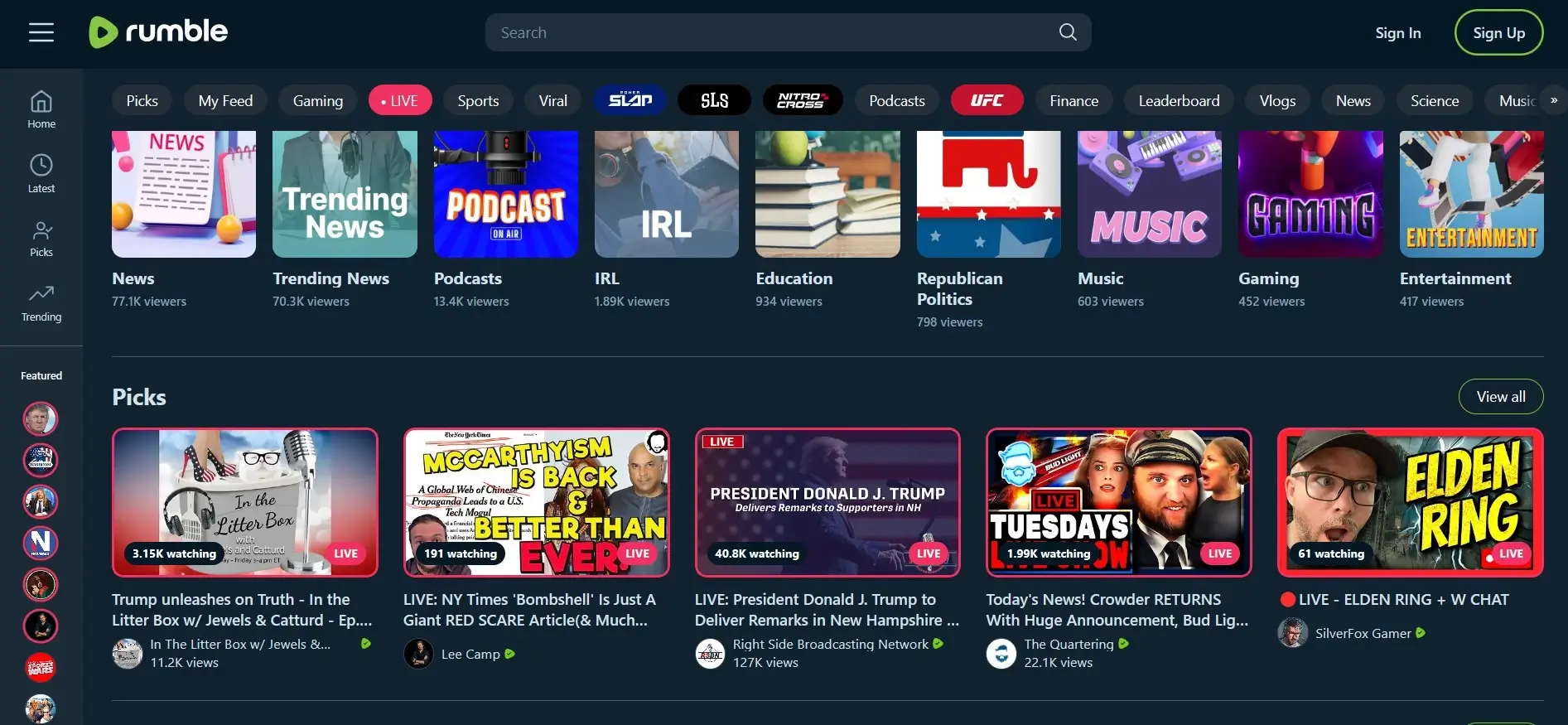This screenshot has width=1568, height=725.
Task: Play the Live Tuesdays thumbnail
Action: (x=1119, y=502)
